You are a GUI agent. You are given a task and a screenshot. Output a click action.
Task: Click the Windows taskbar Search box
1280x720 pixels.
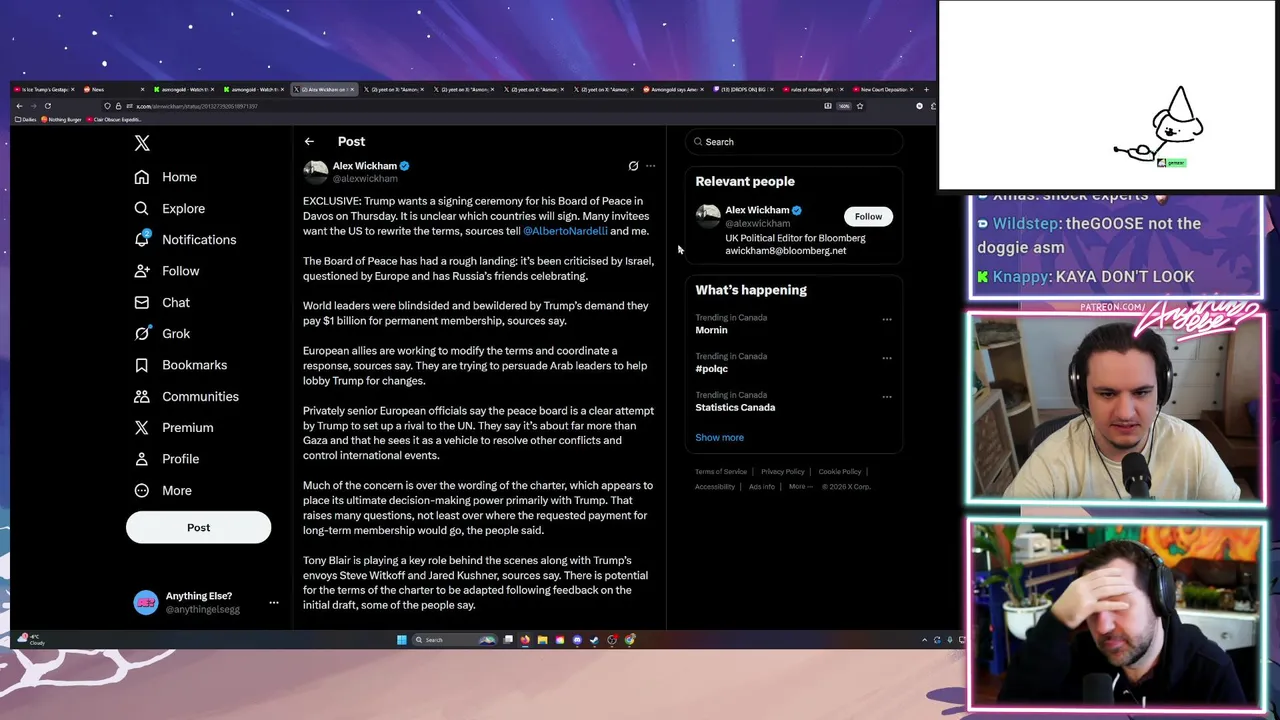pyautogui.click(x=455, y=640)
